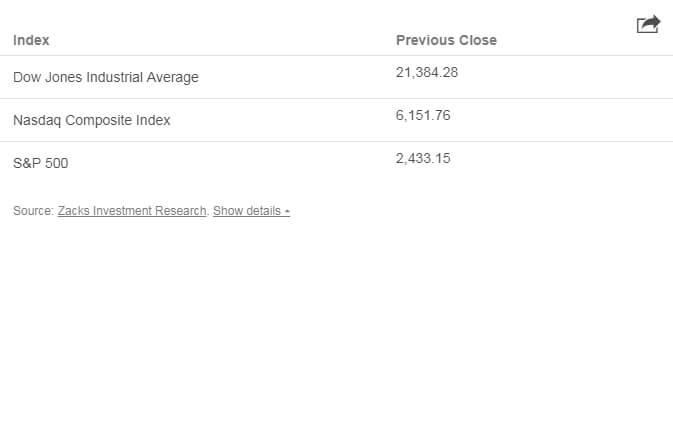The height and width of the screenshot is (425, 673).
Task: Click the share arrow icon
Action: tap(648, 24)
